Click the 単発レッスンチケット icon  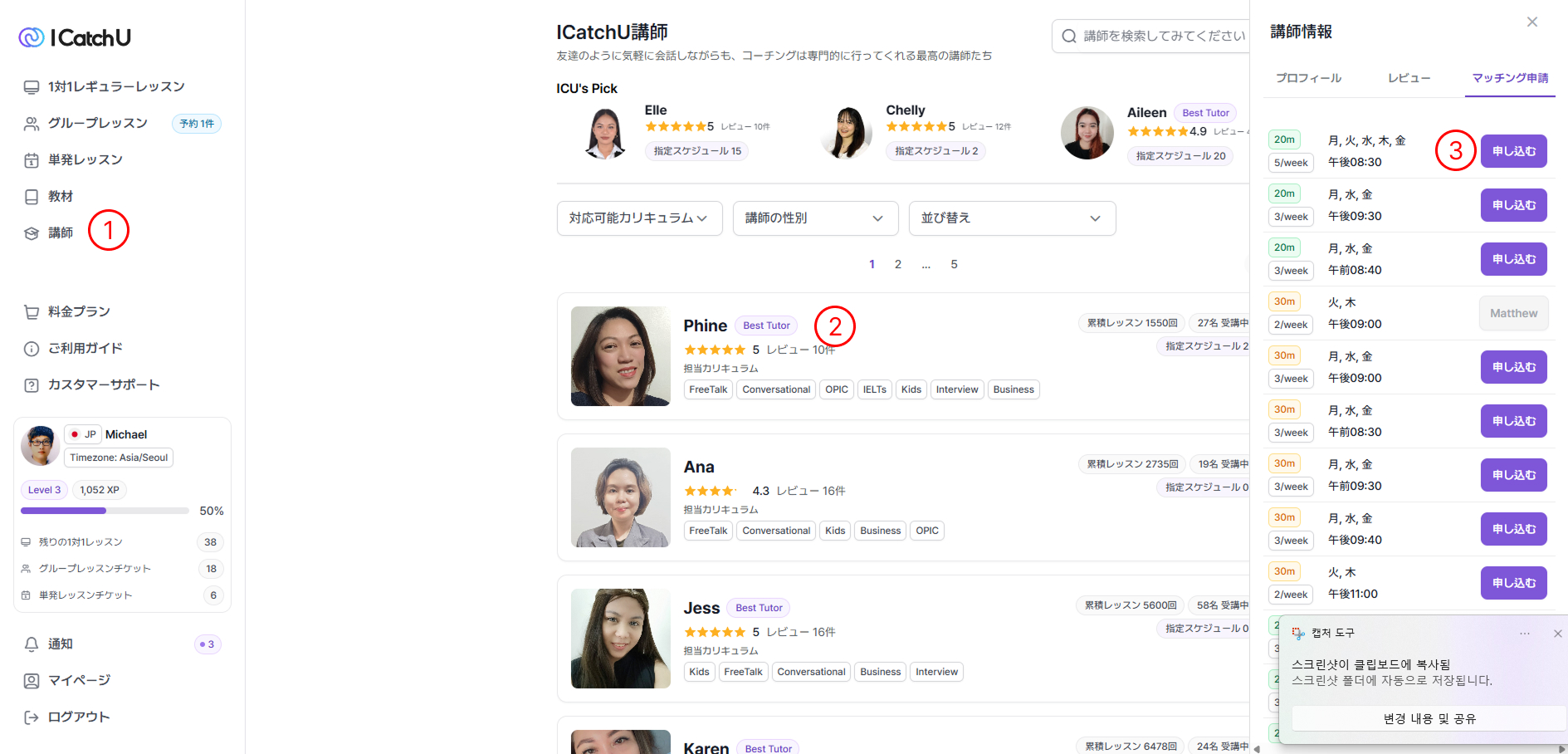pos(26,595)
